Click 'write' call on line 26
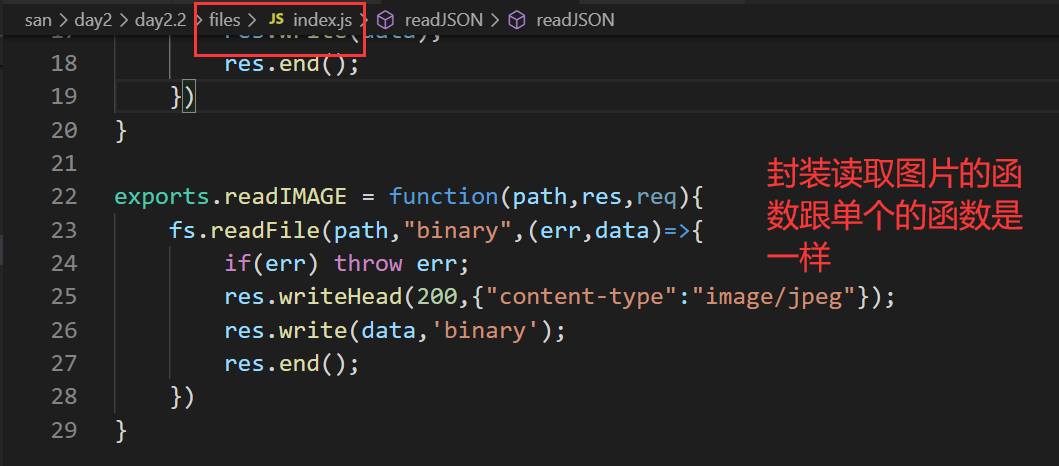This screenshot has height=466, width=1059. coord(313,330)
